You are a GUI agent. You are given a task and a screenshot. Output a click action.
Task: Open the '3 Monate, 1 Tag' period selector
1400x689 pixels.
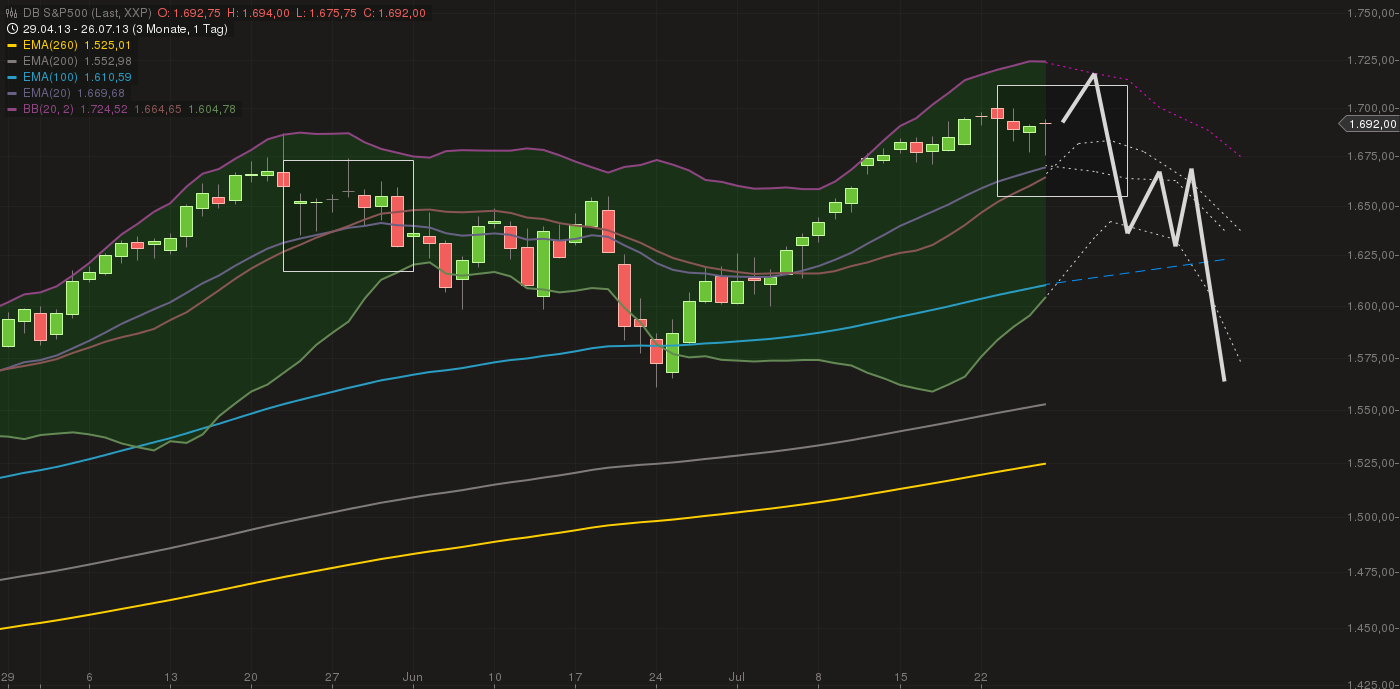click(x=180, y=29)
